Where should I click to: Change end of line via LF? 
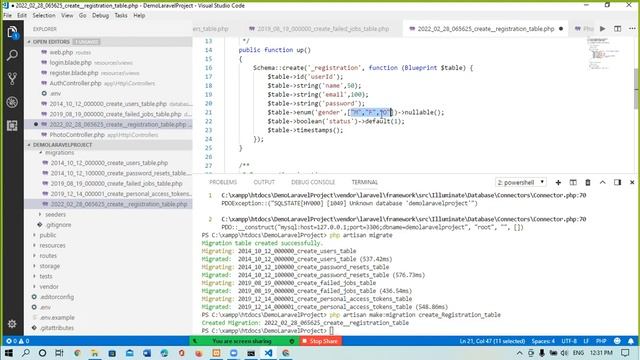click(586, 341)
